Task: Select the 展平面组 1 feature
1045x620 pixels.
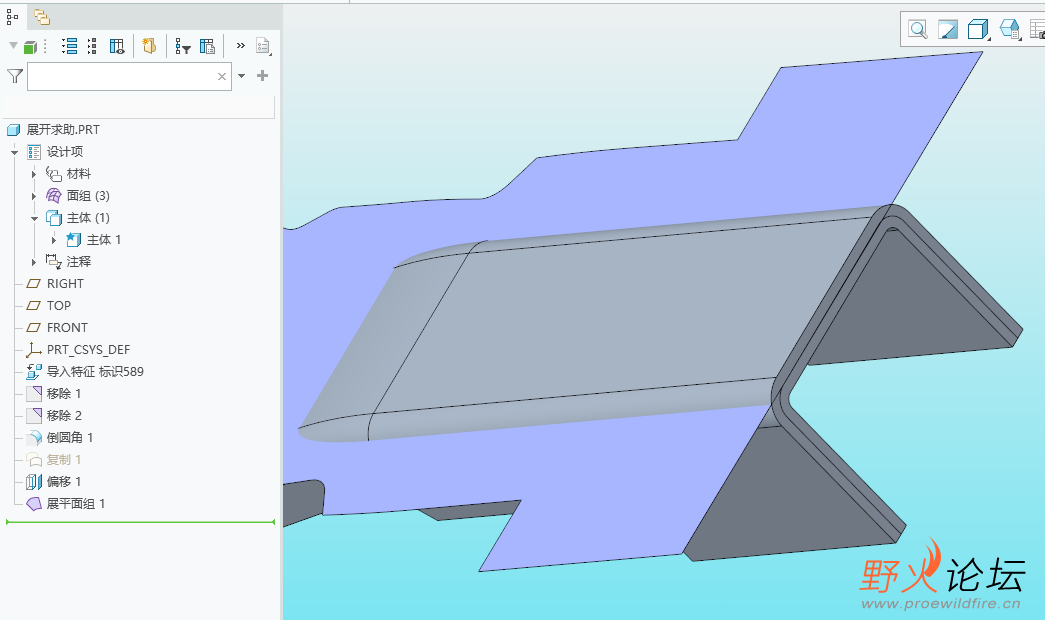Action: [75, 504]
